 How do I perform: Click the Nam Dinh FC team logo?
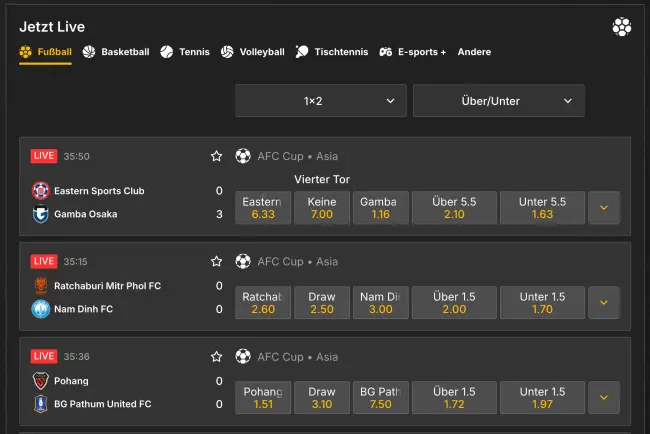tap(41, 309)
